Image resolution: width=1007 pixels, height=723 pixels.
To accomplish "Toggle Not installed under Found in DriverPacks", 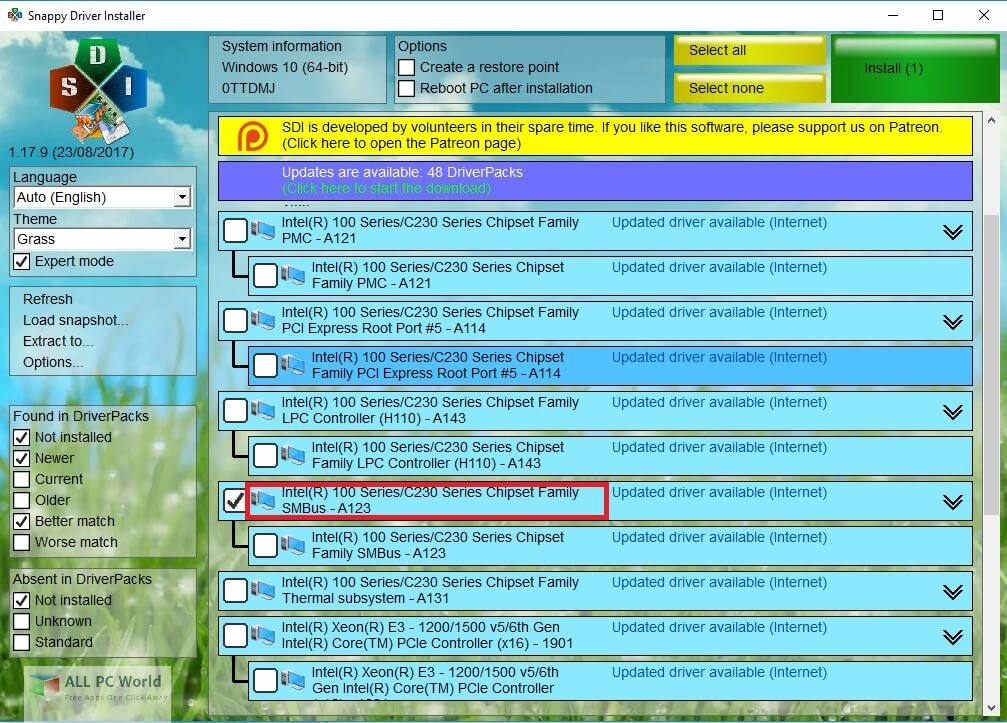I will pyautogui.click(x=22, y=437).
